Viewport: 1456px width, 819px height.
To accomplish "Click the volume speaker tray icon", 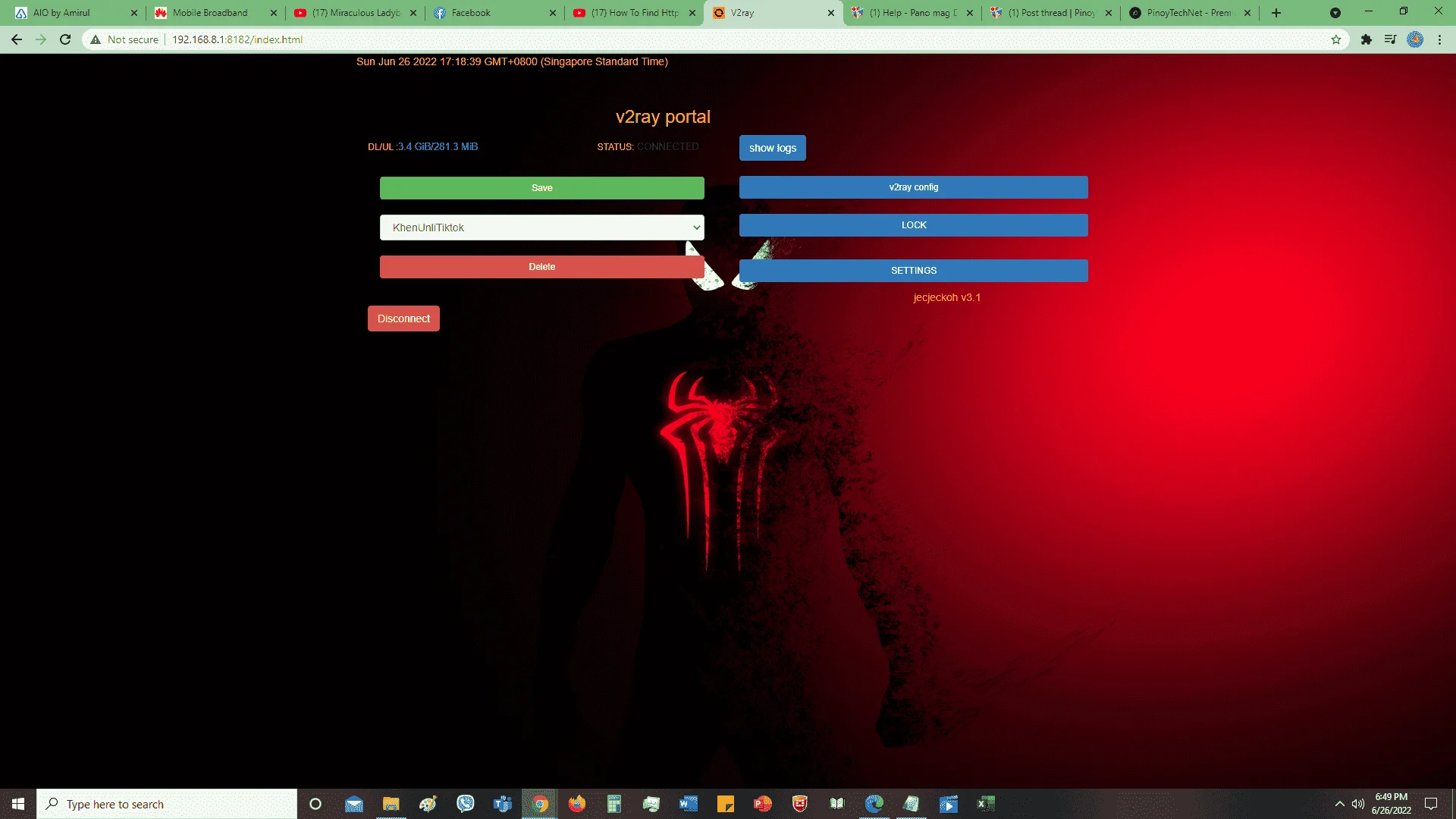I will tap(1358, 804).
